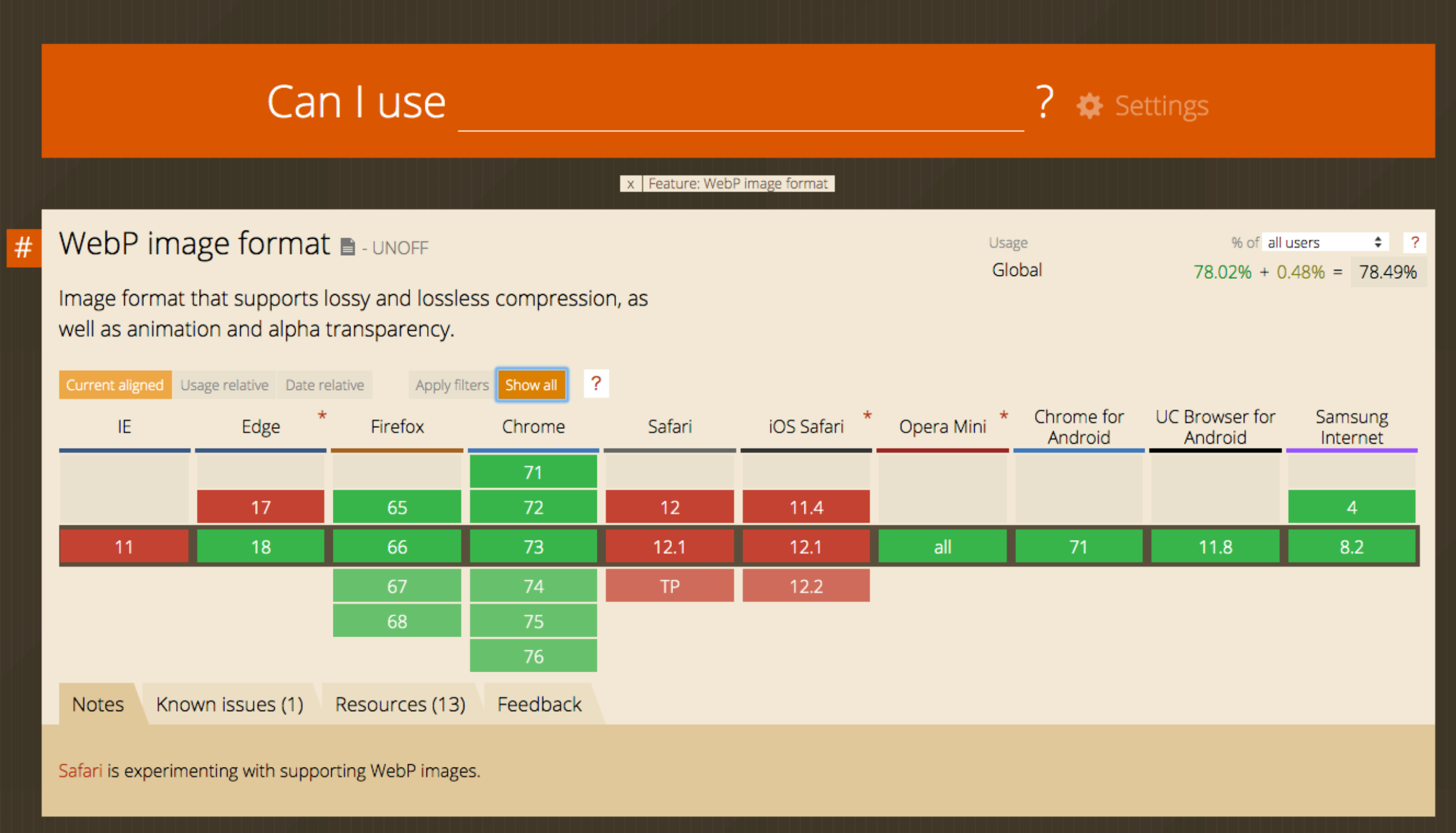Click the settings gear icon
The height and width of the screenshot is (833, 1456).
(1089, 106)
